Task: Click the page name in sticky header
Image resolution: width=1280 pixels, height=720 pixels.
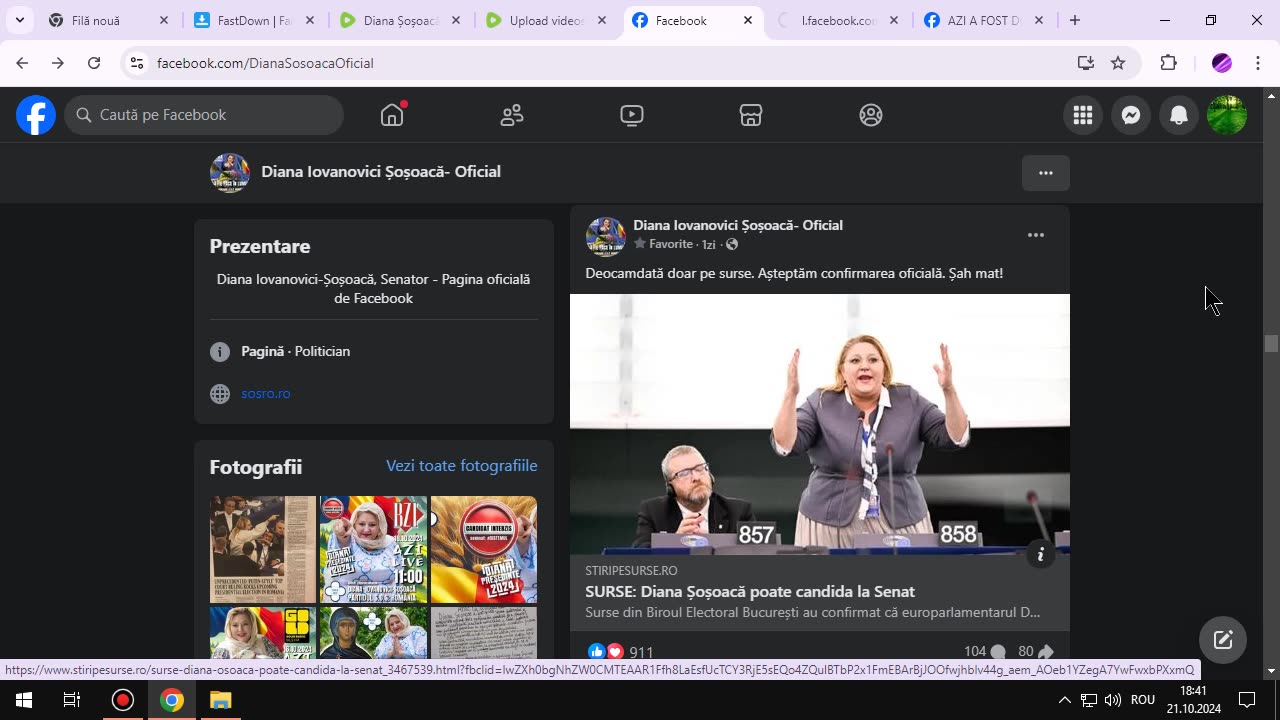Action: (x=381, y=172)
